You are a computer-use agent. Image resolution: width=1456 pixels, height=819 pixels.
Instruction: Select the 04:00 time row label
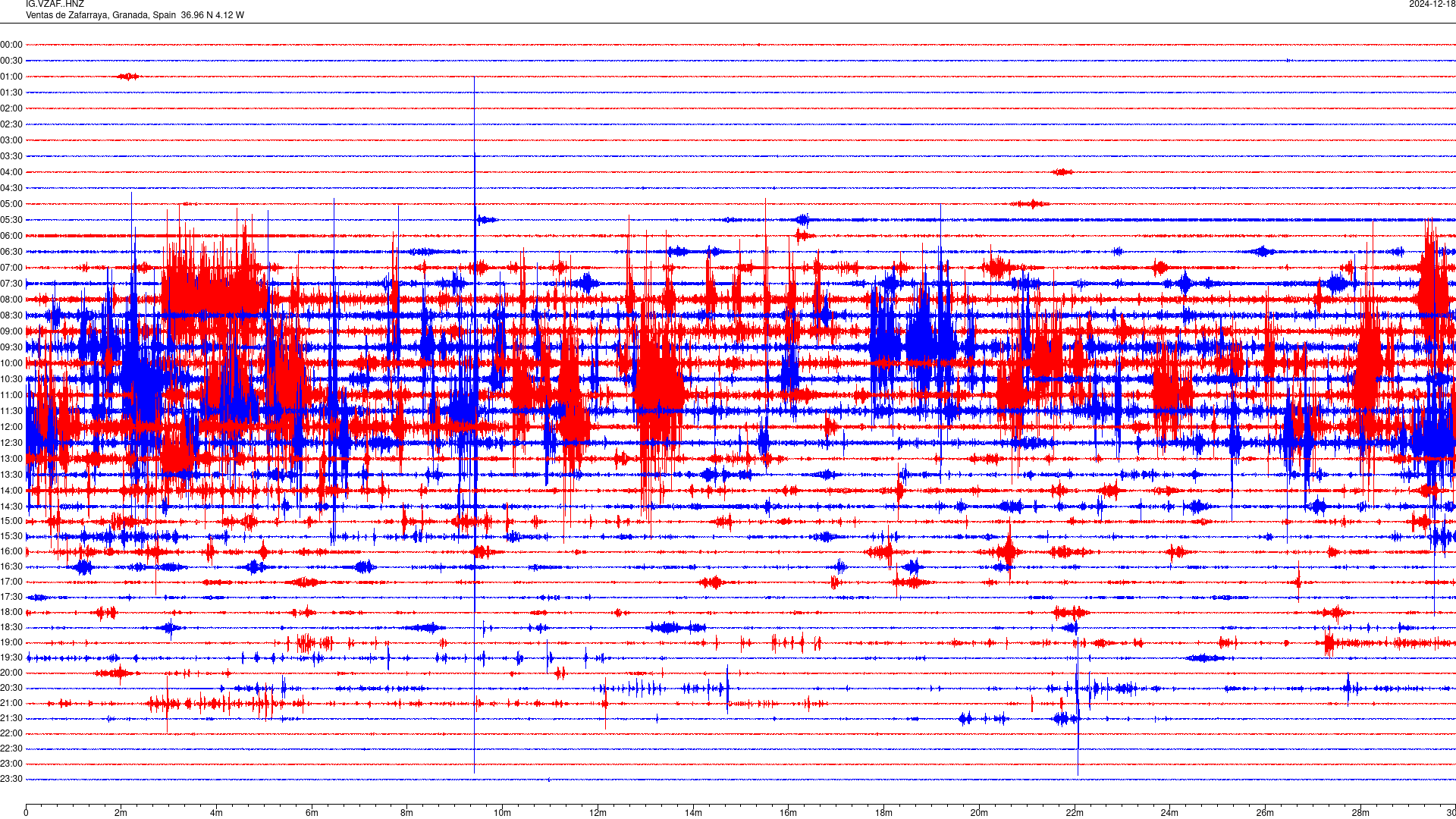[11, 172]
